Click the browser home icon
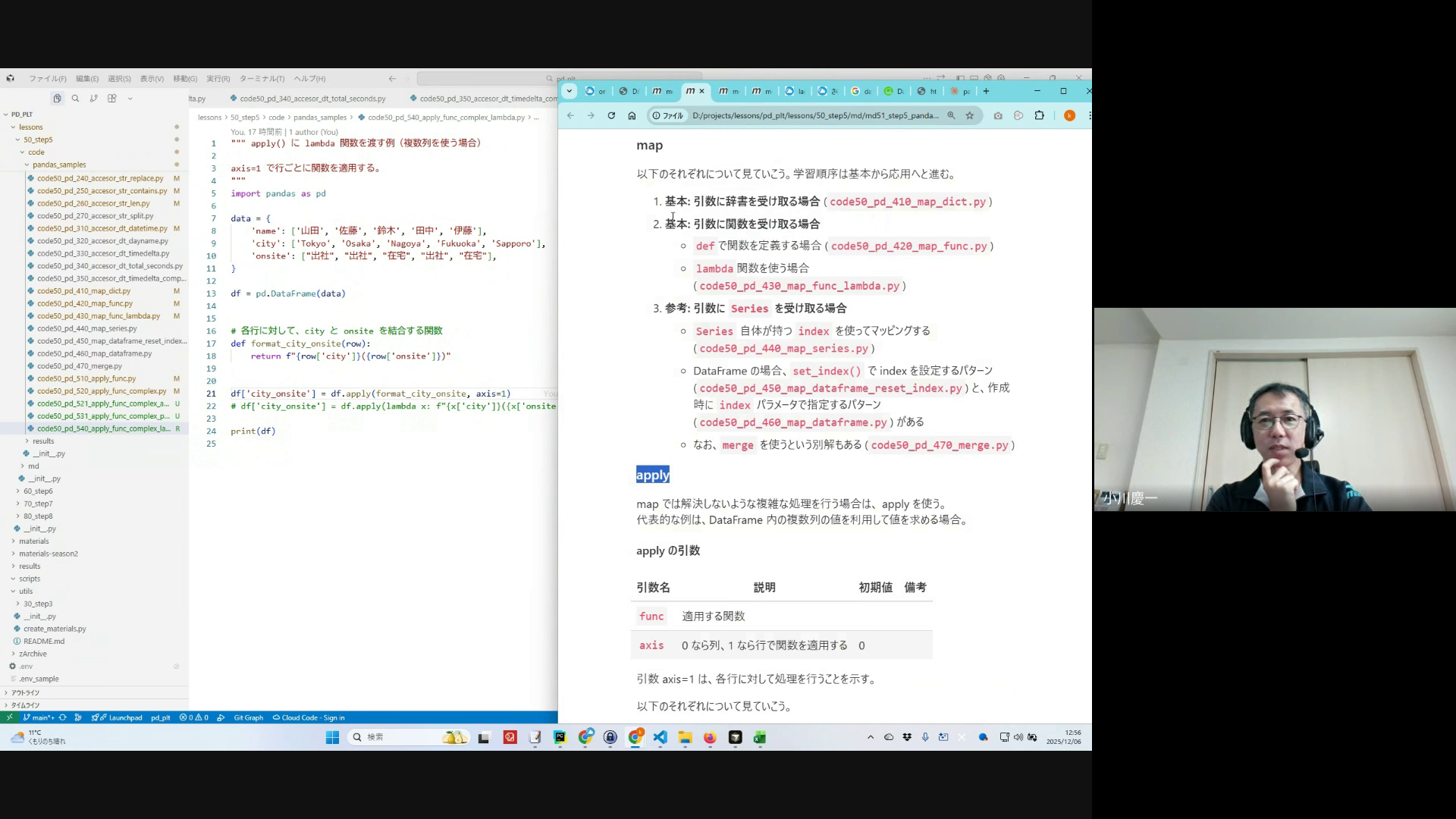Screen dimensions: 1456x819 (x=632, y=116)
